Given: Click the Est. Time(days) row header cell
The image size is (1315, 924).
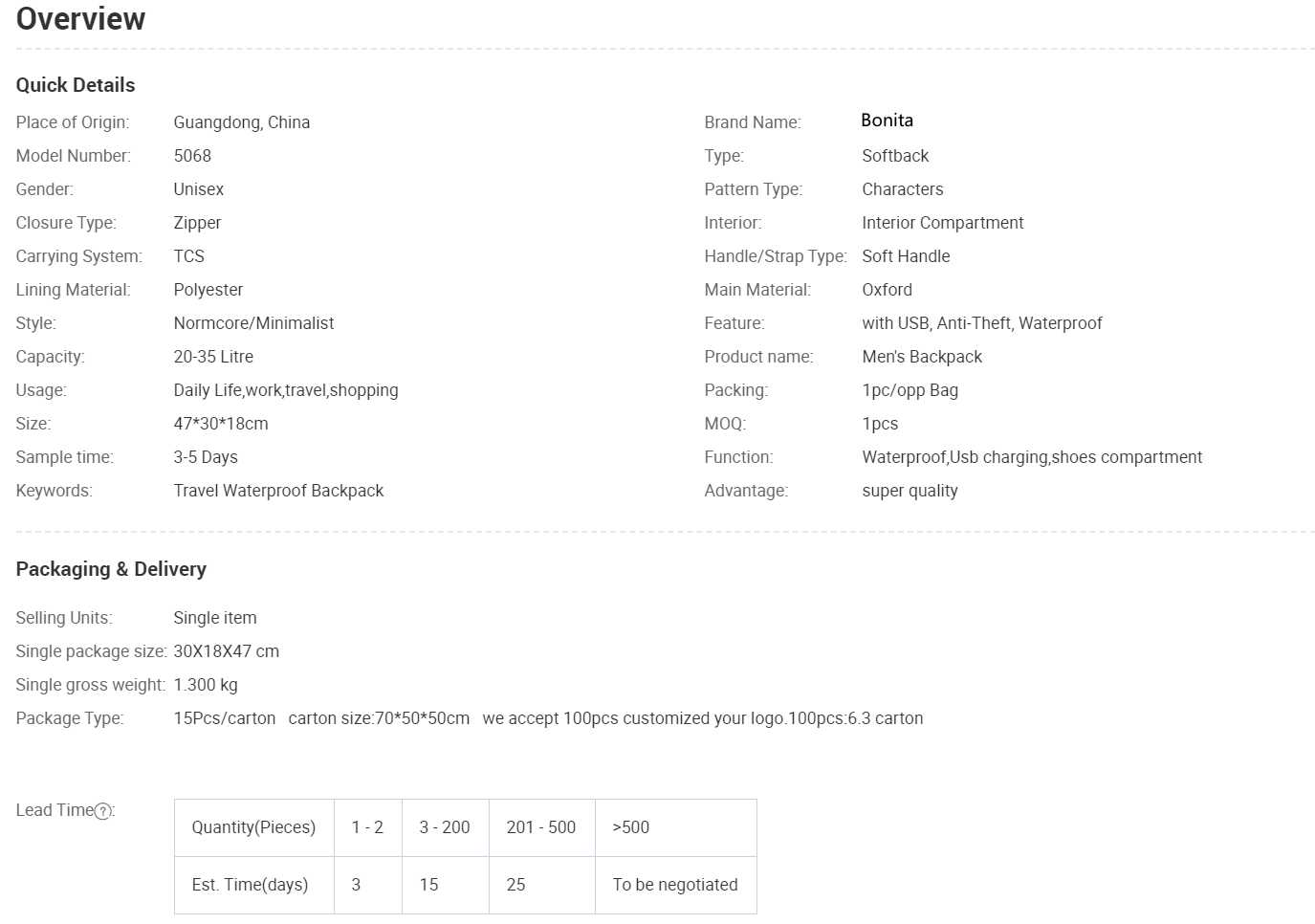Looking at the screenshot, I should (x=254, y=885).
